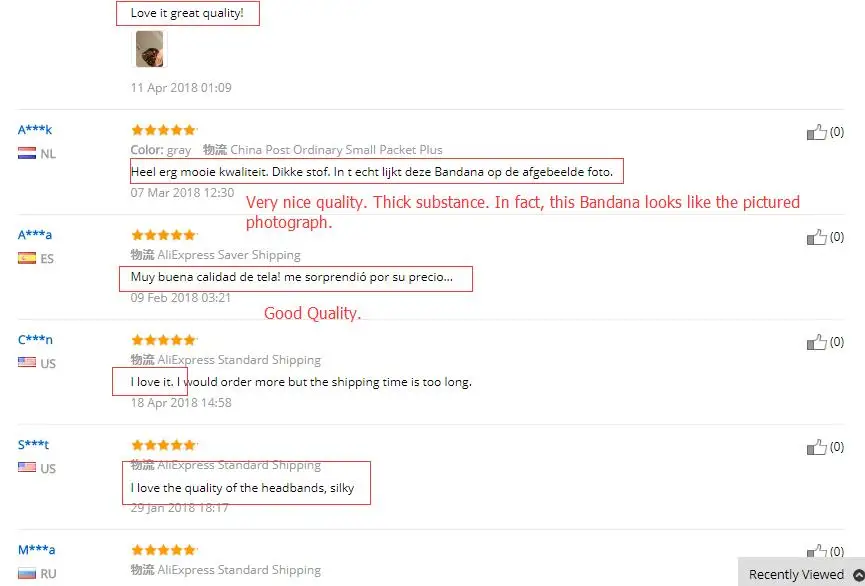
Task: Click thumbs-up on A***a's Spanish review
Action: point(816,237)
